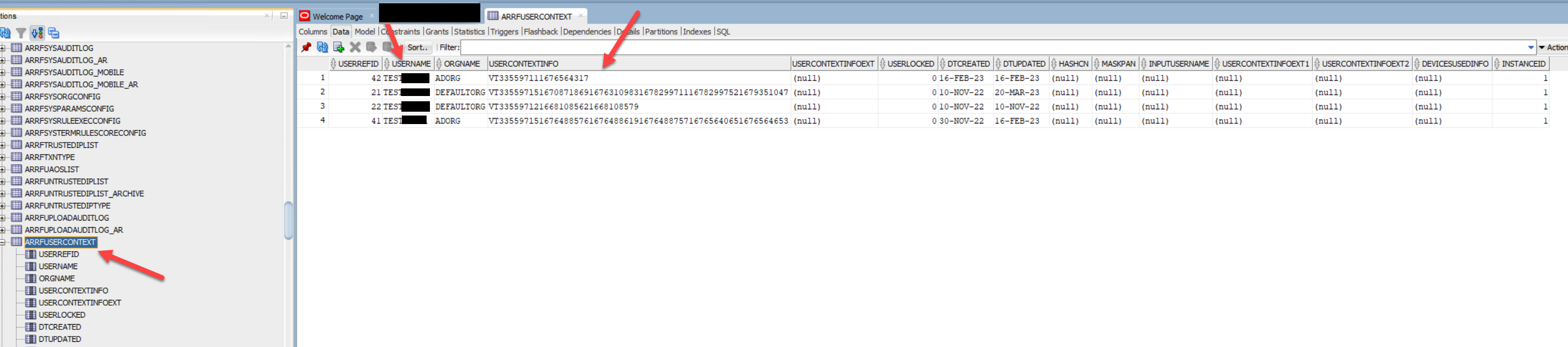Switch to the Welcome Page tab
Screen dimensions: 1568x347
click(337, 17)
